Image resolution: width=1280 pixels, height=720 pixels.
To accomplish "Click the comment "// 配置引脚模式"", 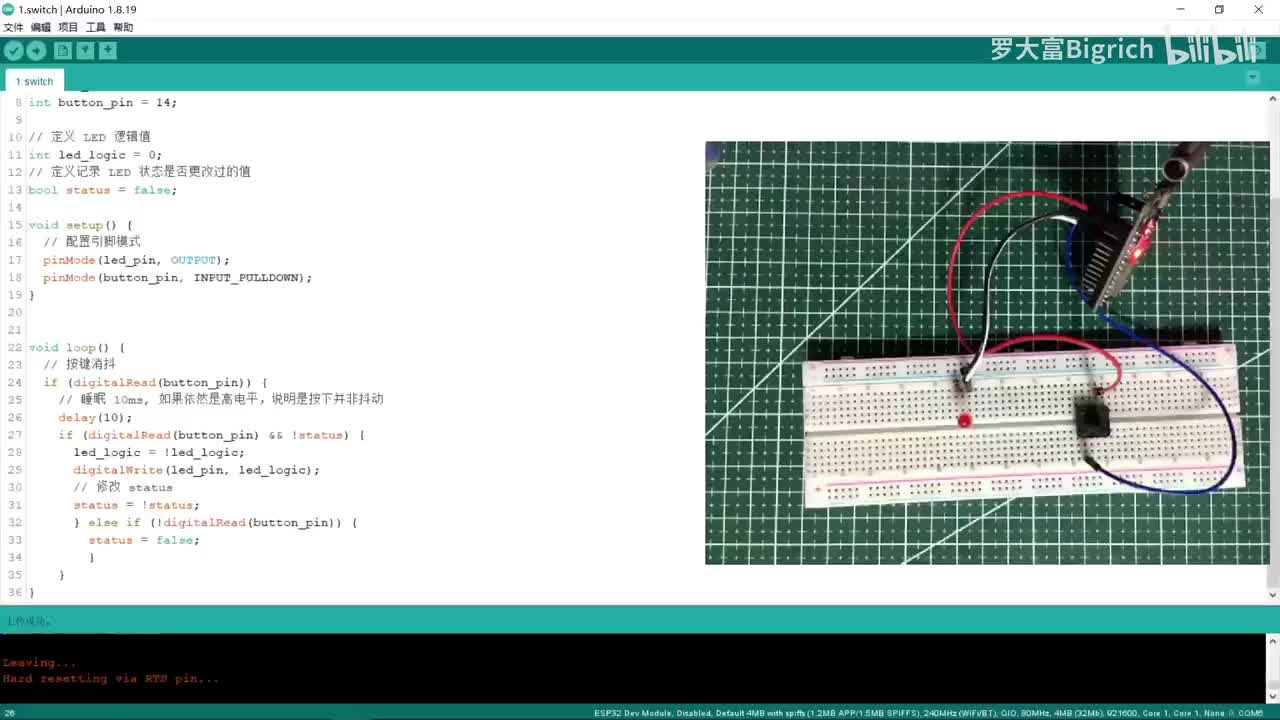I will (92, 242).
